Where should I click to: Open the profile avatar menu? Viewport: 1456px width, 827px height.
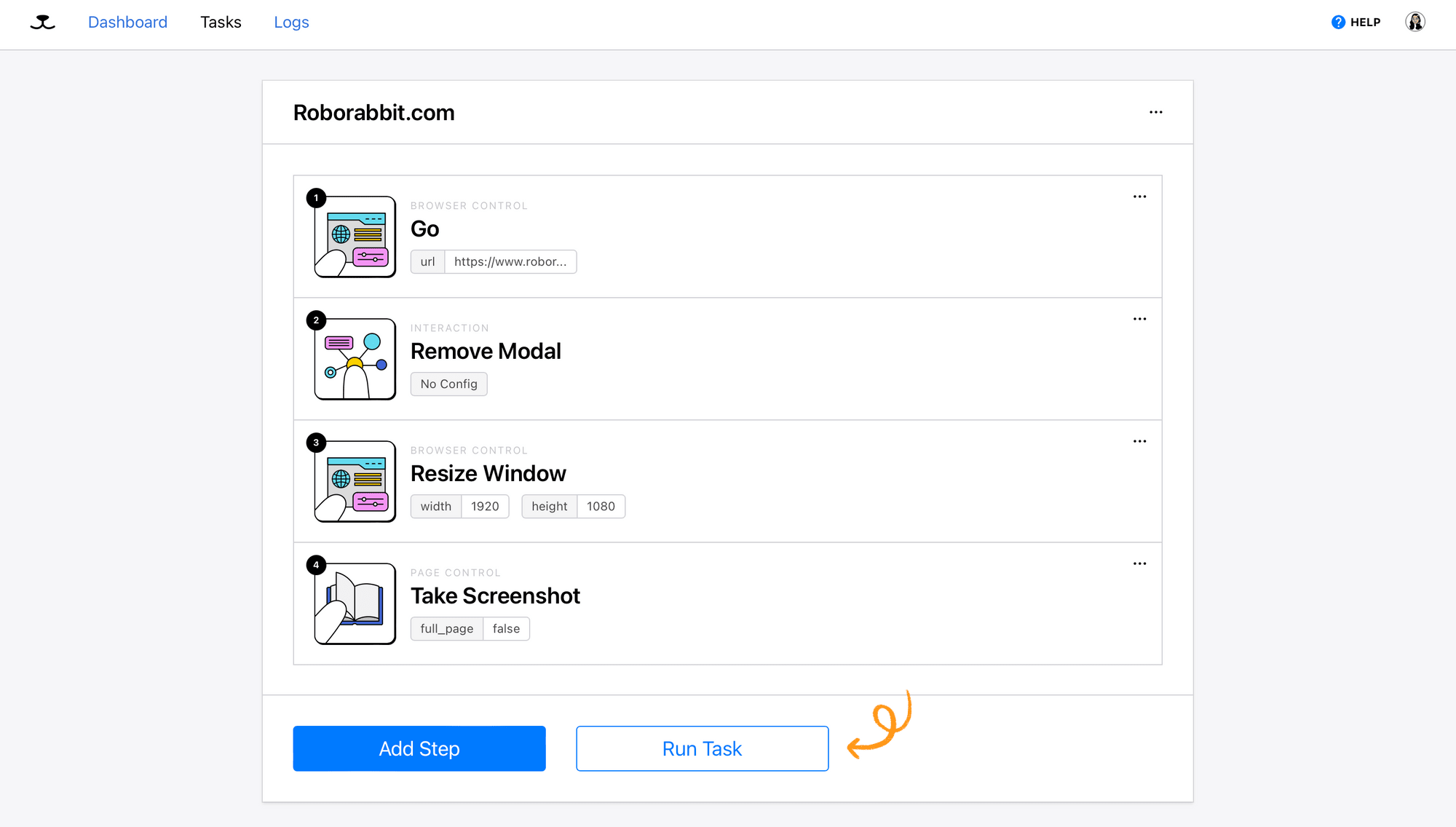tap(1415, 21)
